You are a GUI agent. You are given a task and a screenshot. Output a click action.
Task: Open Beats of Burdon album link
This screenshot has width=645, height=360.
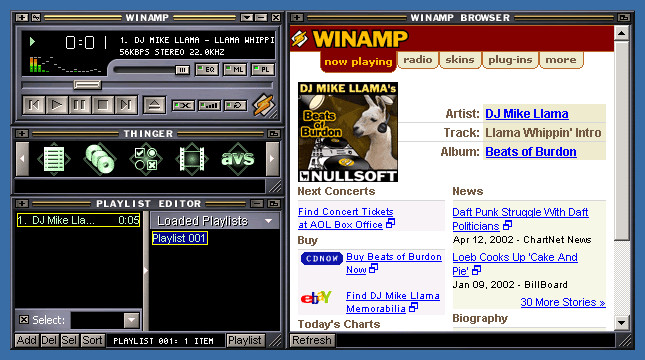pyautogui.click(x=531, y=152)
